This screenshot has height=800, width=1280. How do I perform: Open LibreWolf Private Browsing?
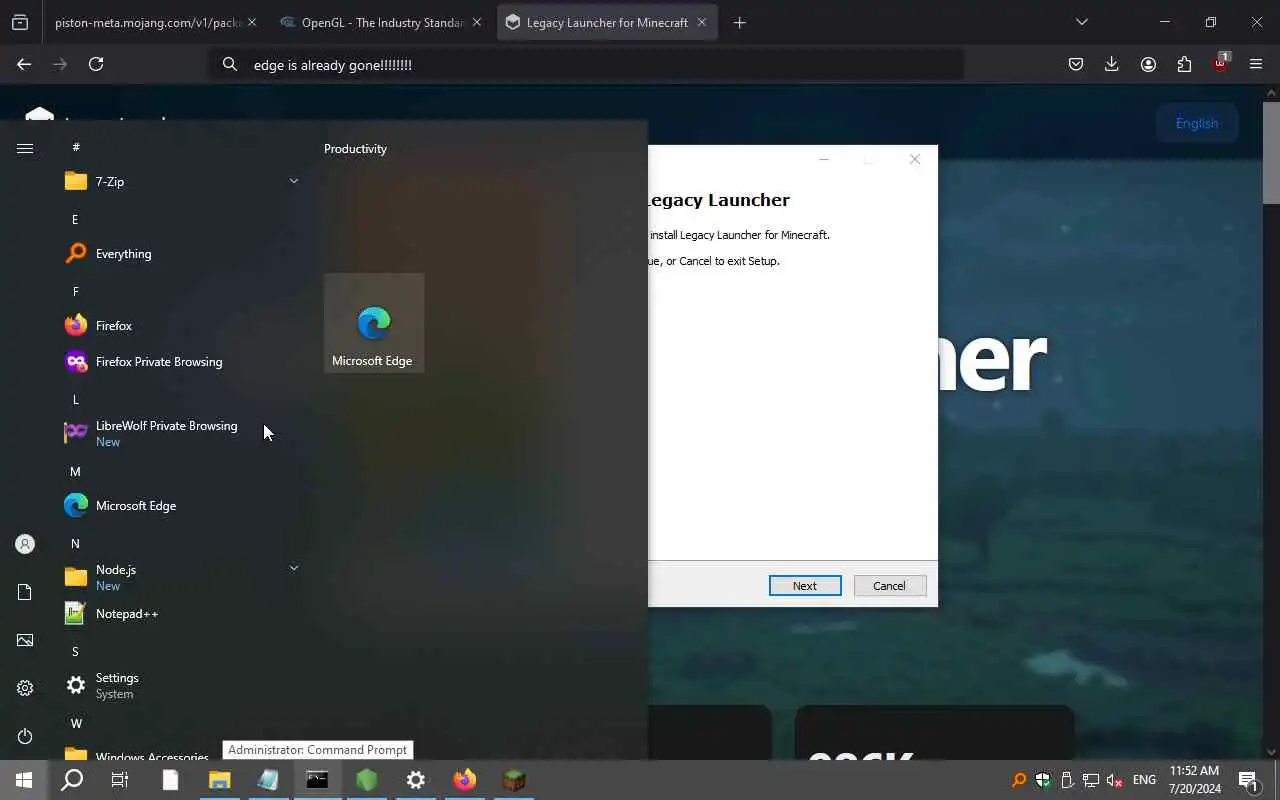[x=181, y=433]
